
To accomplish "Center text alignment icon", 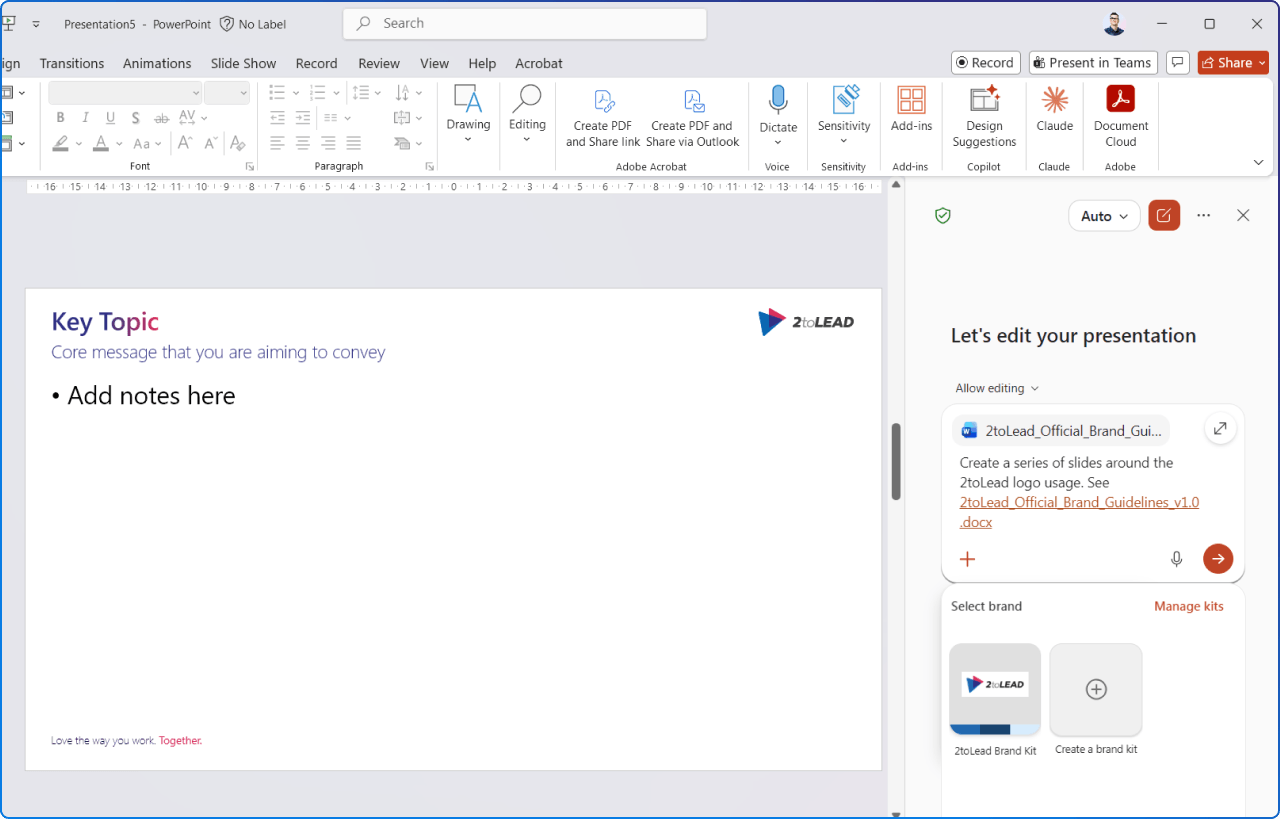I will click(303, 143).
